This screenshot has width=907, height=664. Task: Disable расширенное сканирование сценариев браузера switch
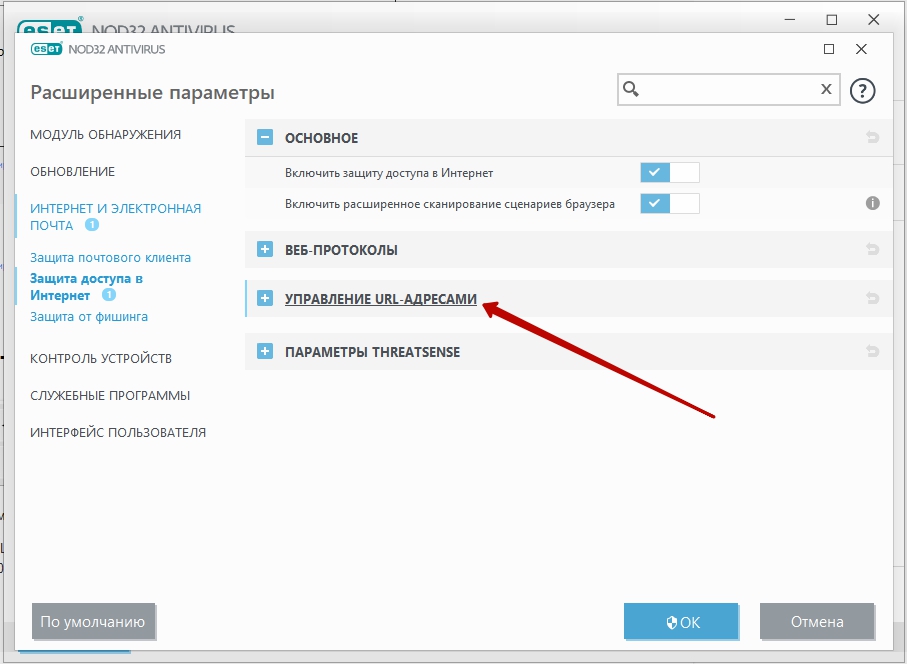[669, 203]
